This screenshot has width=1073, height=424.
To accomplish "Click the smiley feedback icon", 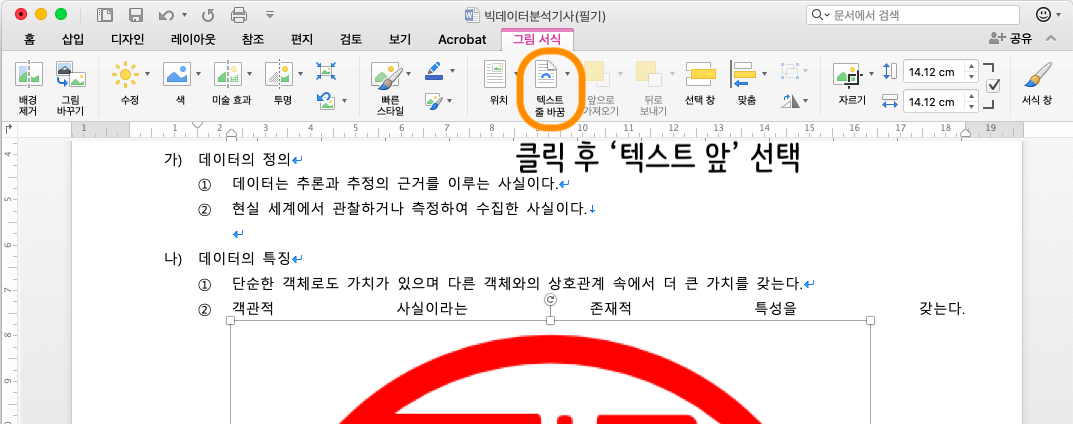I will click(x=1044, y=14).
